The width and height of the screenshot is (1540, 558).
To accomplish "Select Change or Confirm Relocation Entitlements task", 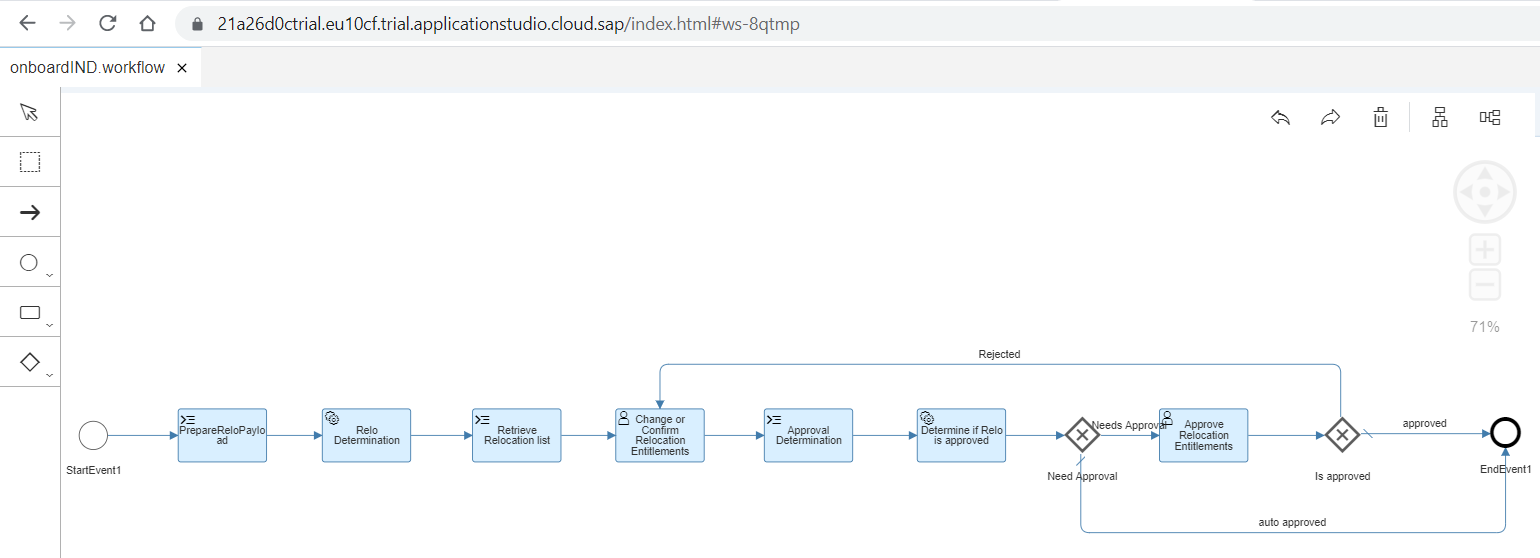I will coord(660,435).
